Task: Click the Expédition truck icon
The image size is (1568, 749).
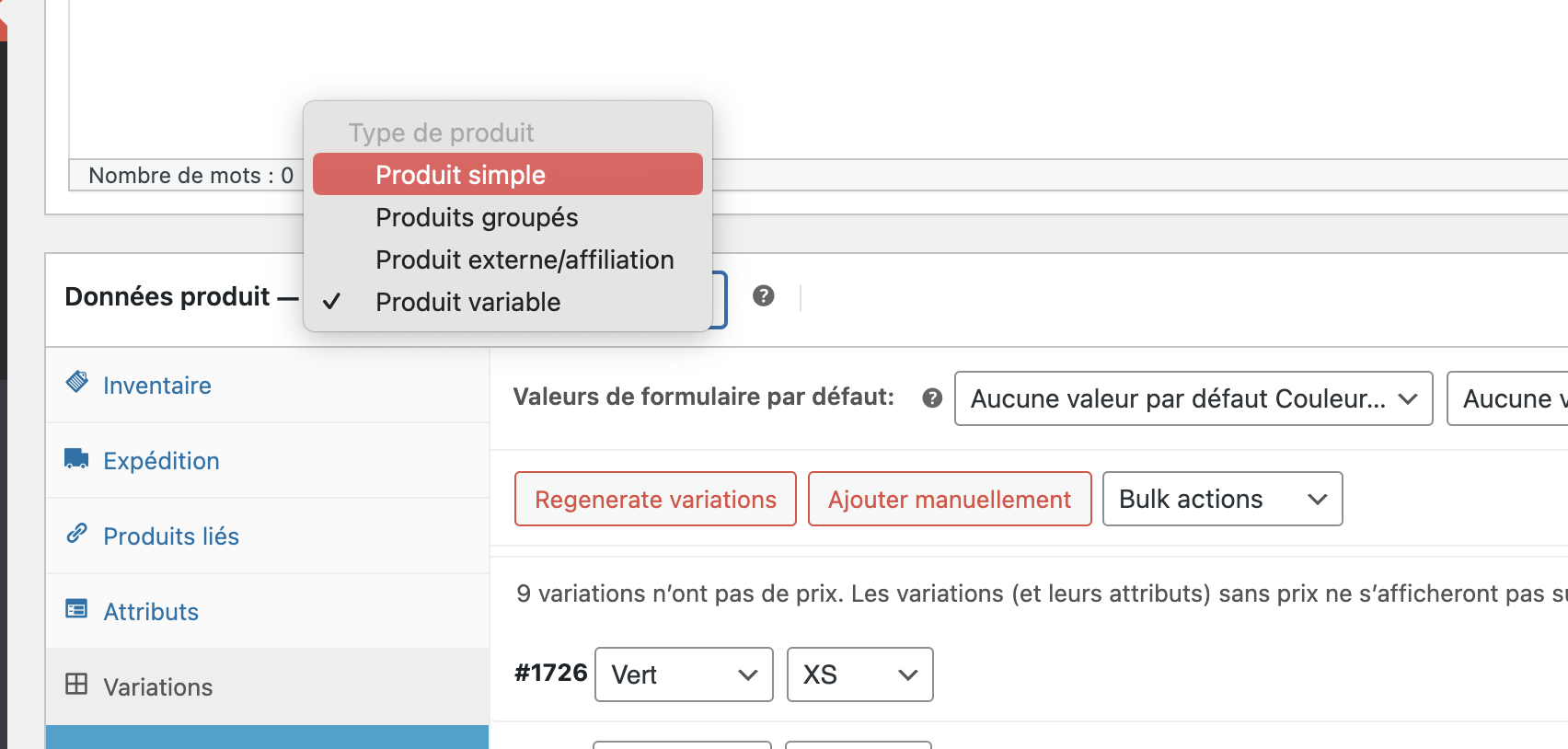Action: coord(76,458)
